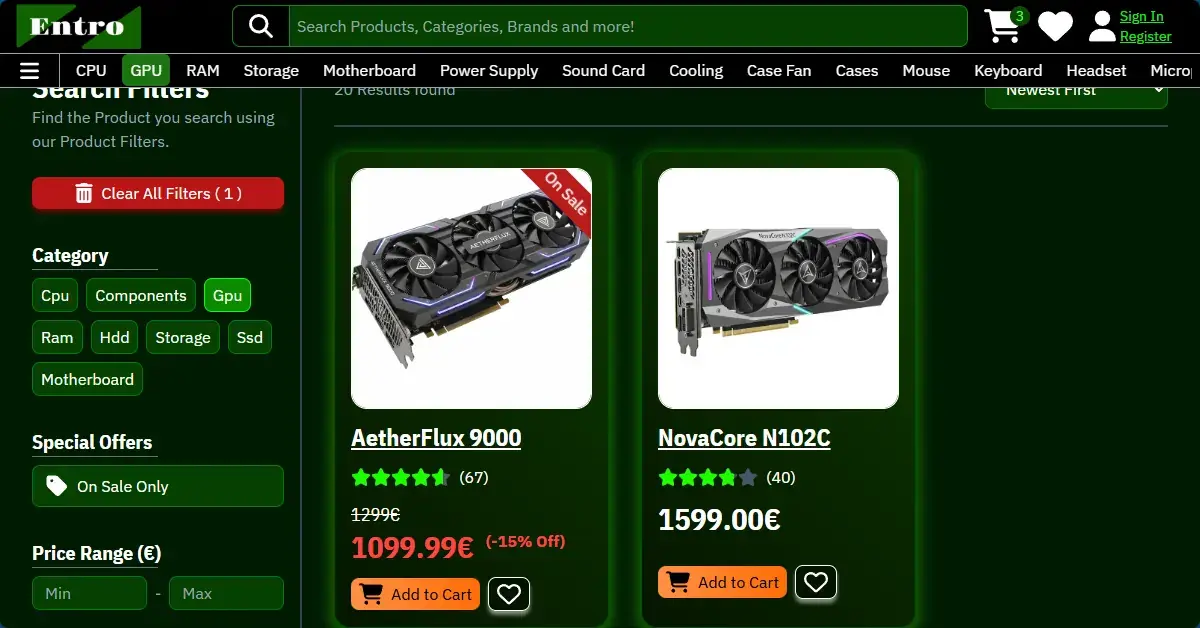Switch to the Cooling navigation tab
This screenshot has height=628, width=1200.
pos(696,70)
